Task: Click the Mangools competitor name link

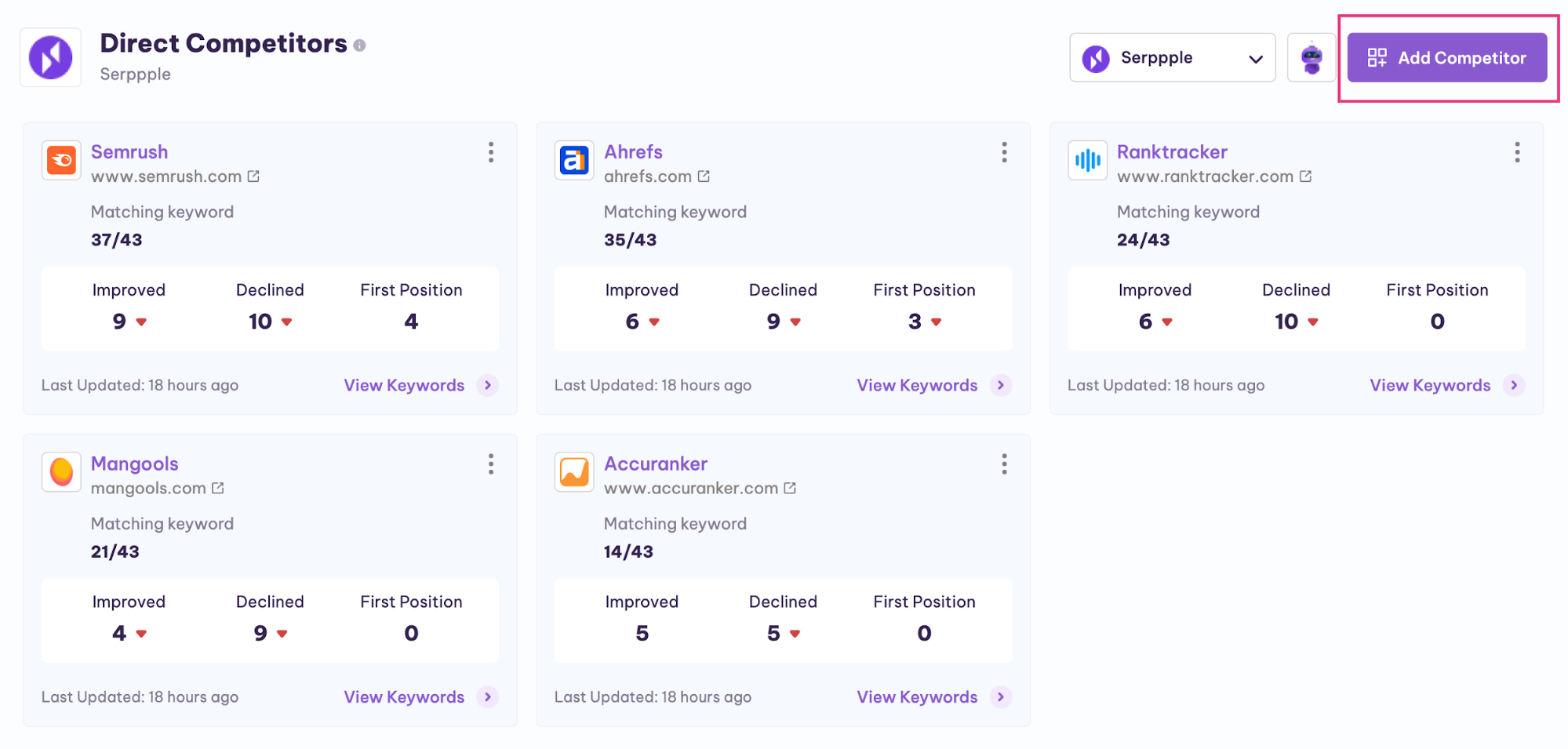Action: (135, 464)
